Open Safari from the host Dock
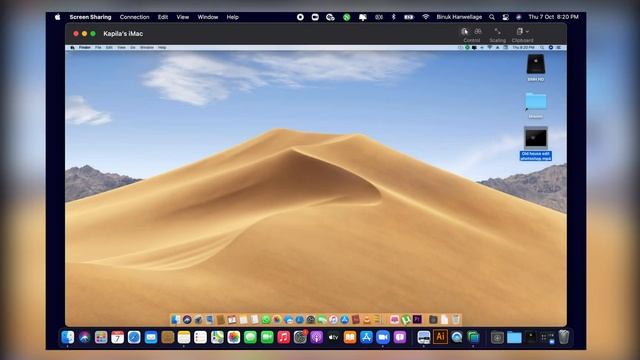This screenshot has height=360, width=640. (x=134, y=337)
